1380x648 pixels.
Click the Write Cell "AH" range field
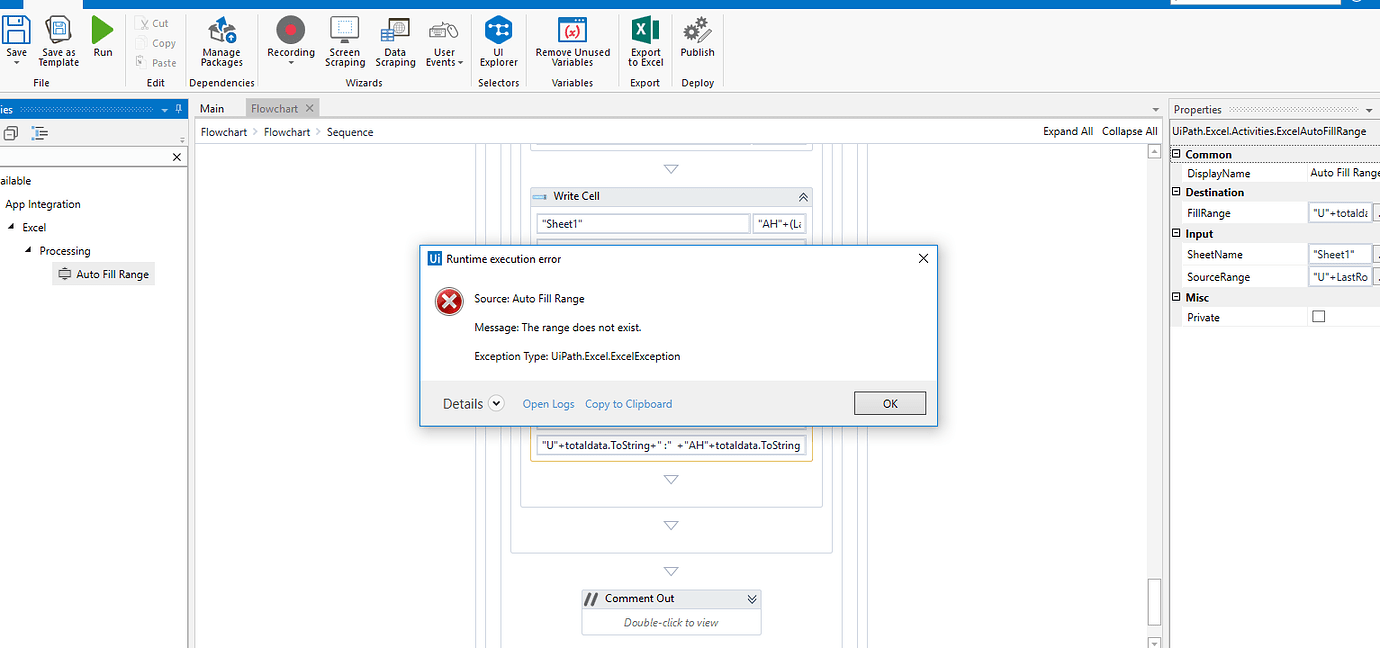tap(779, 224)
